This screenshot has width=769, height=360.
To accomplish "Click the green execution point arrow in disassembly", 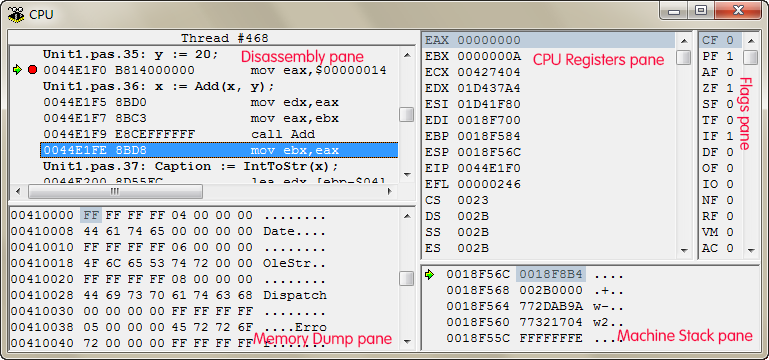I will point(18,70).
